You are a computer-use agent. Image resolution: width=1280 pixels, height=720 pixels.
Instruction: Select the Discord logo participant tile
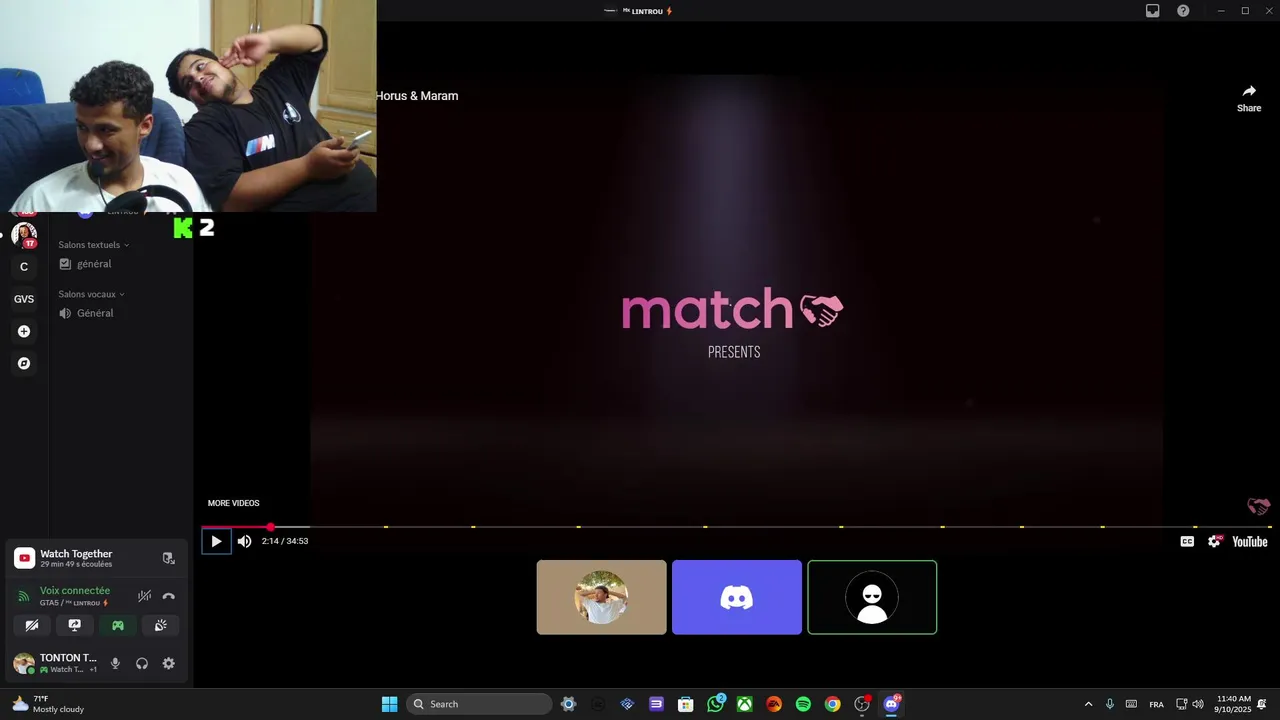[x=737, y=597]
